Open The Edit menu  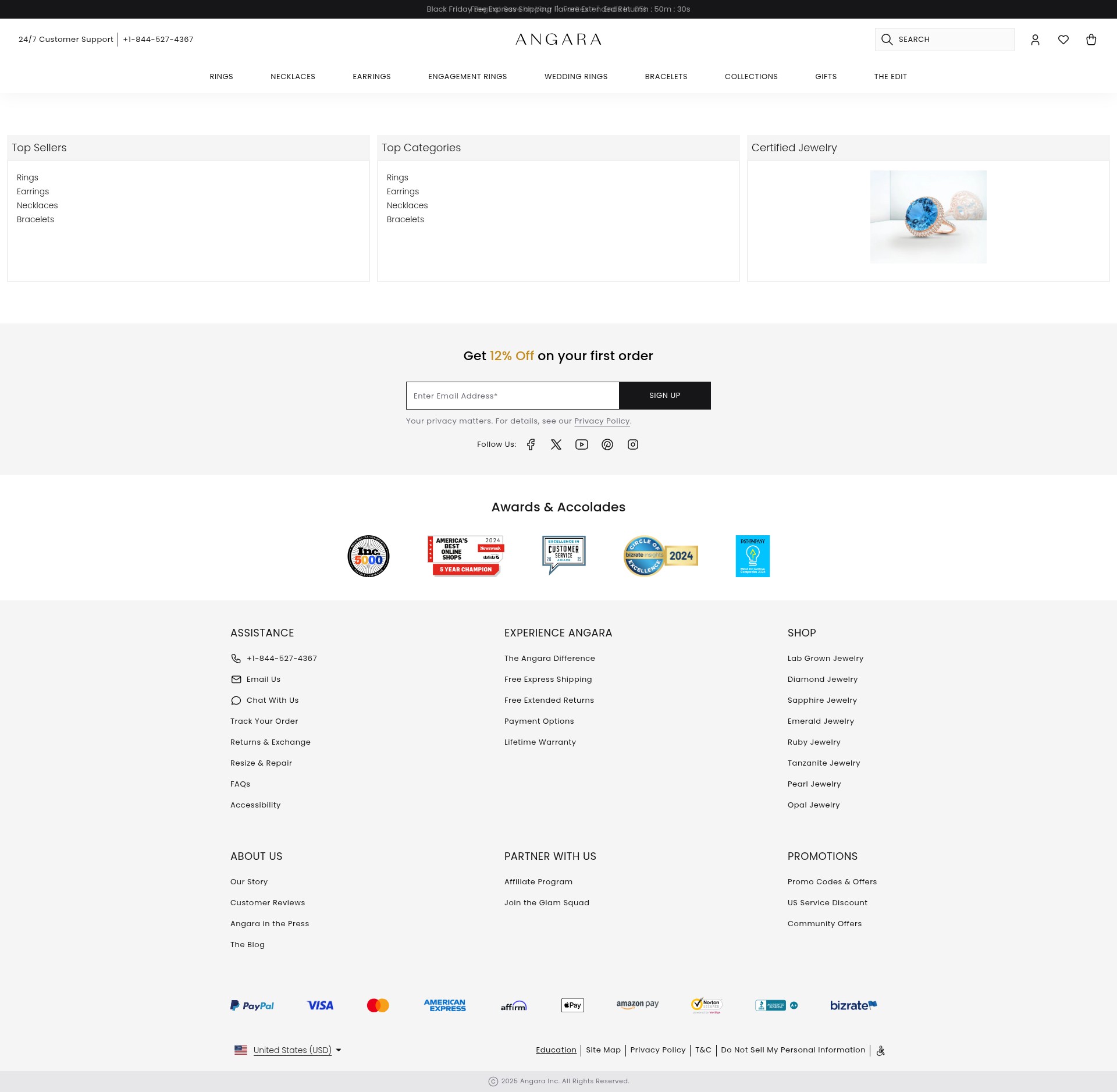coord(891,77)
